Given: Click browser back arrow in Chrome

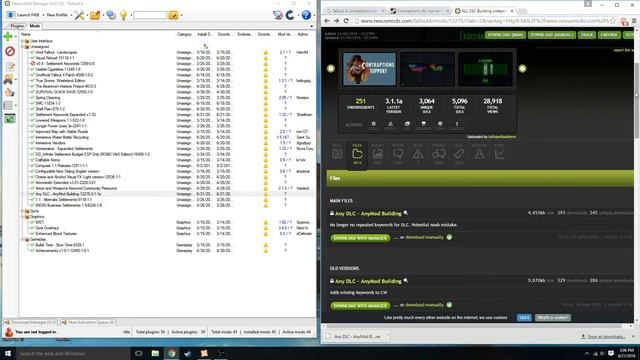Looking at the screenshot, I should [x=327, y=21].
